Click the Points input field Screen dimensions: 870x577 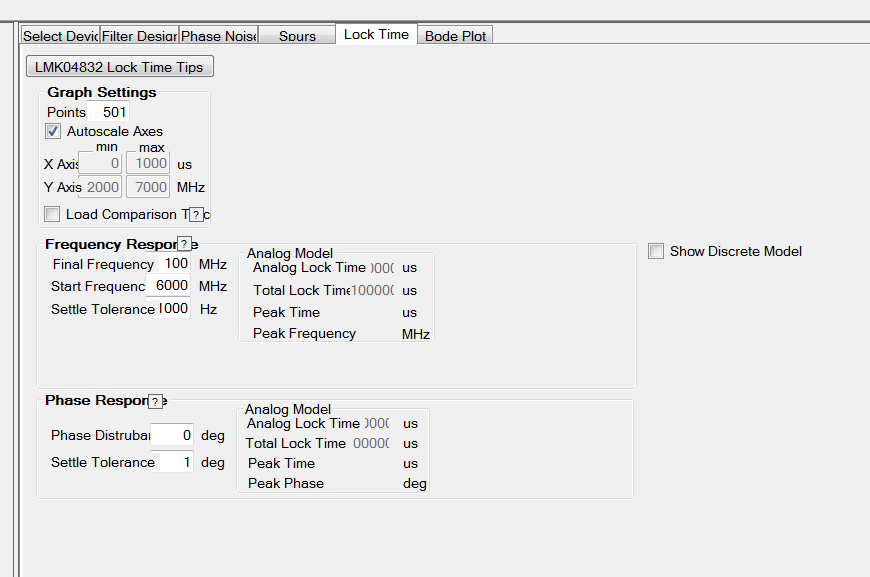point(108,112)
